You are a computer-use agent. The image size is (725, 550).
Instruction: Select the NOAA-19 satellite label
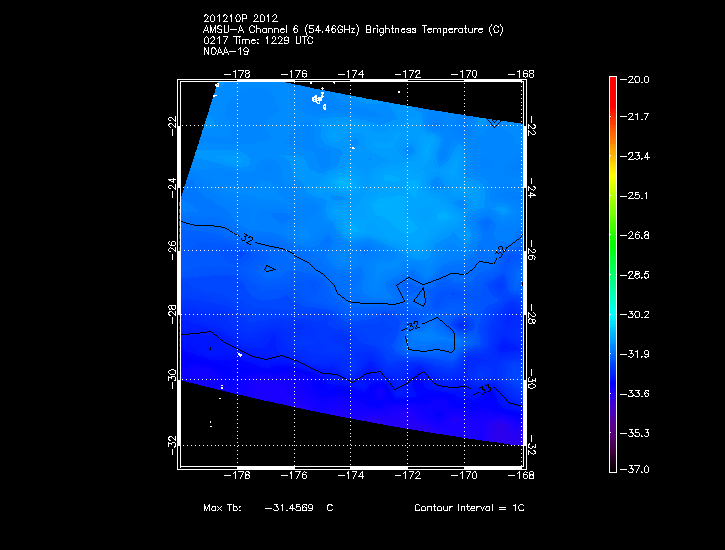pyautogui.click(x=224, y=53)
